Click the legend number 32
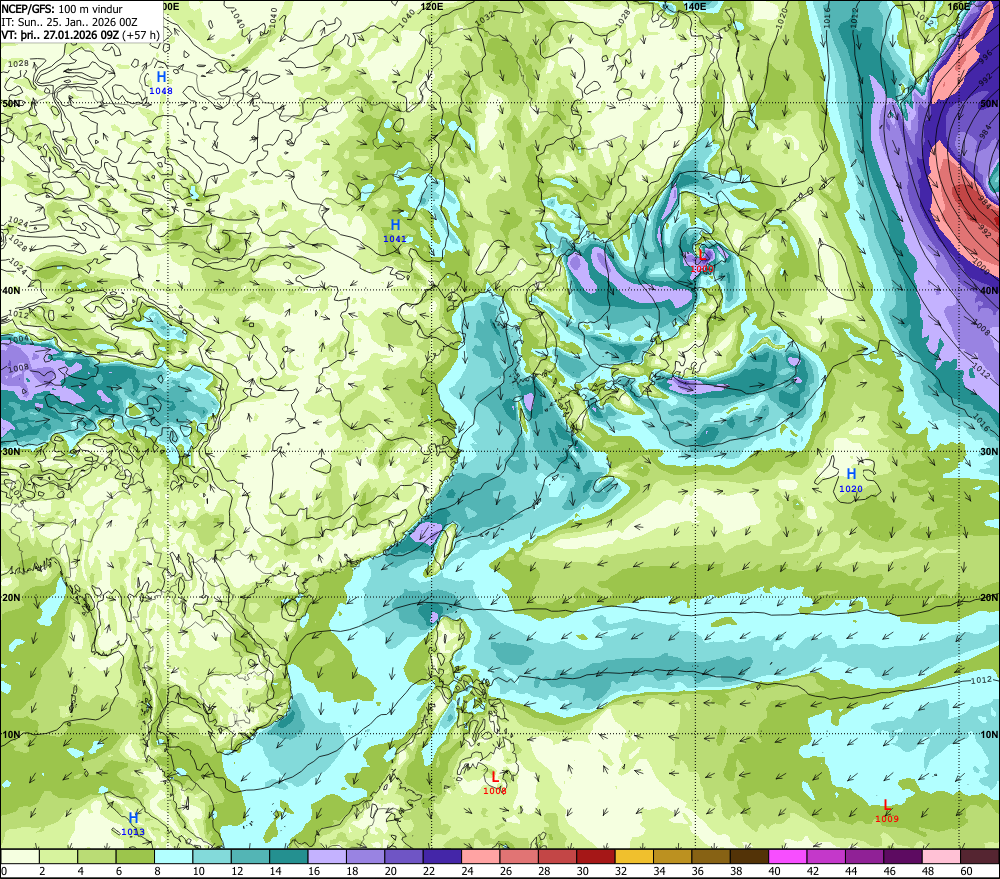The height and width of the screenshot is (879, 1000). 621,871
